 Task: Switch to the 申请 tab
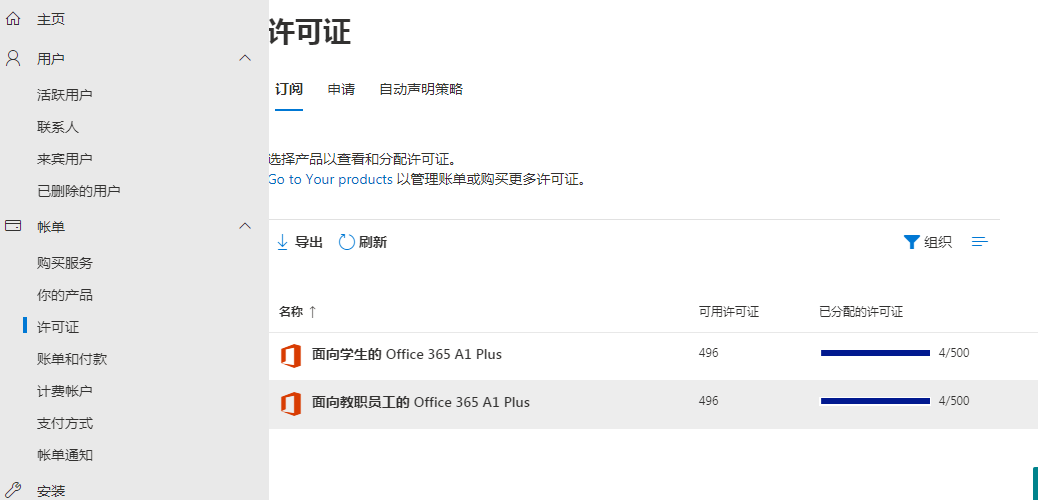click(341, 89)
